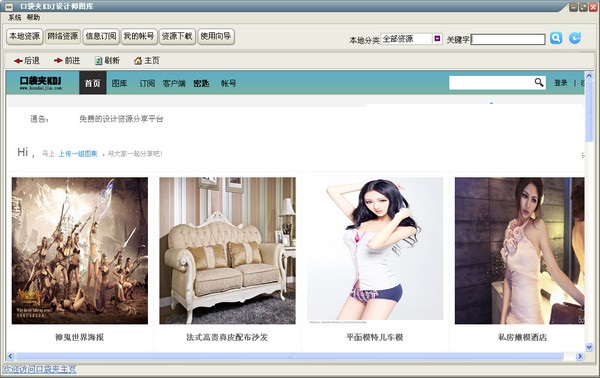Open the 帮助 menu
This screenshot has width=600, height=378.
pos(33,18)
